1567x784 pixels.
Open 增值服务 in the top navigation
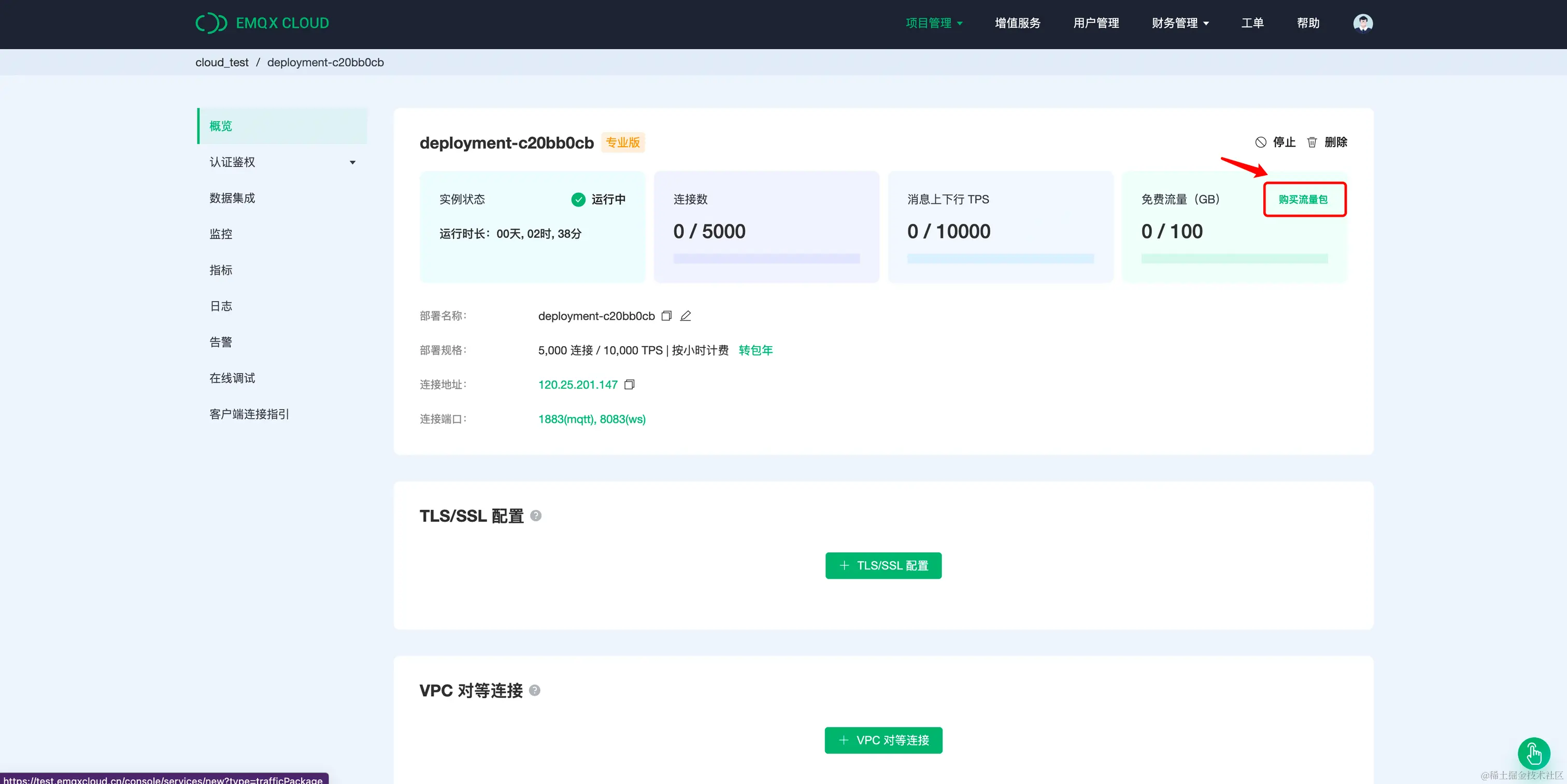(1017, 23)
